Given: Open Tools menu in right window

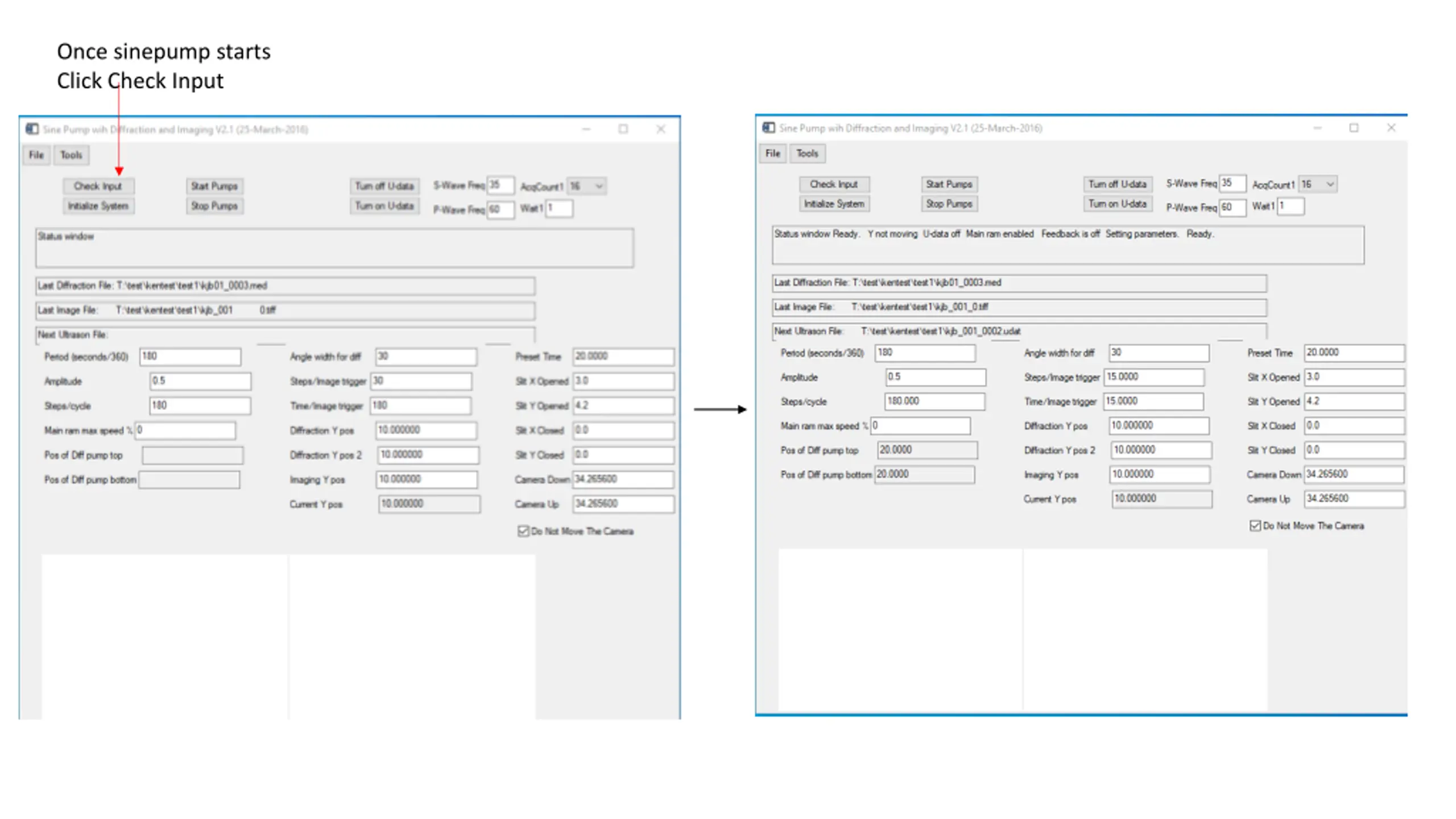Looking at the screenshot, I should 807,154.
